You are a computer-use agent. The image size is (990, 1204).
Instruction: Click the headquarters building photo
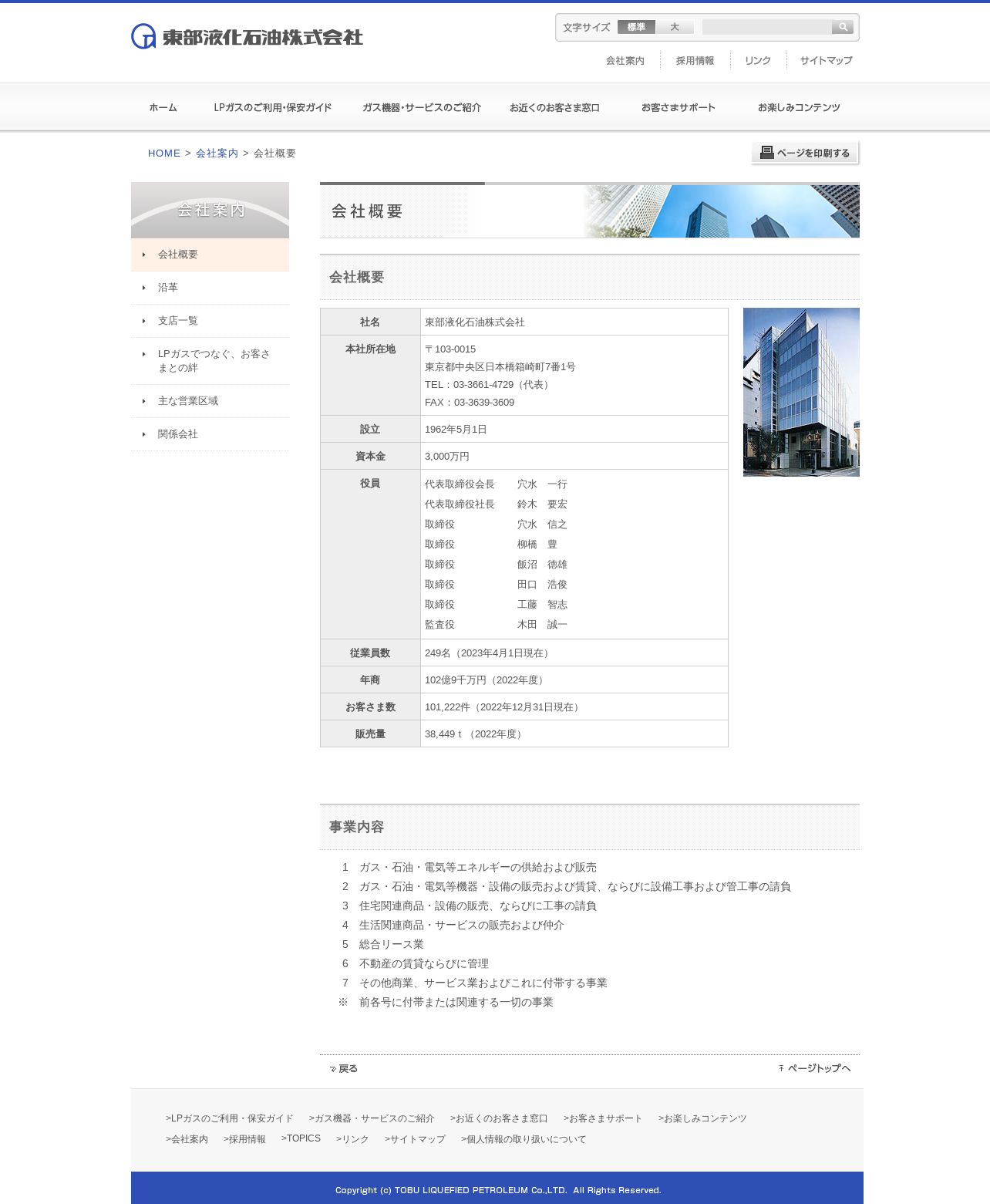(x=801, y=392)
